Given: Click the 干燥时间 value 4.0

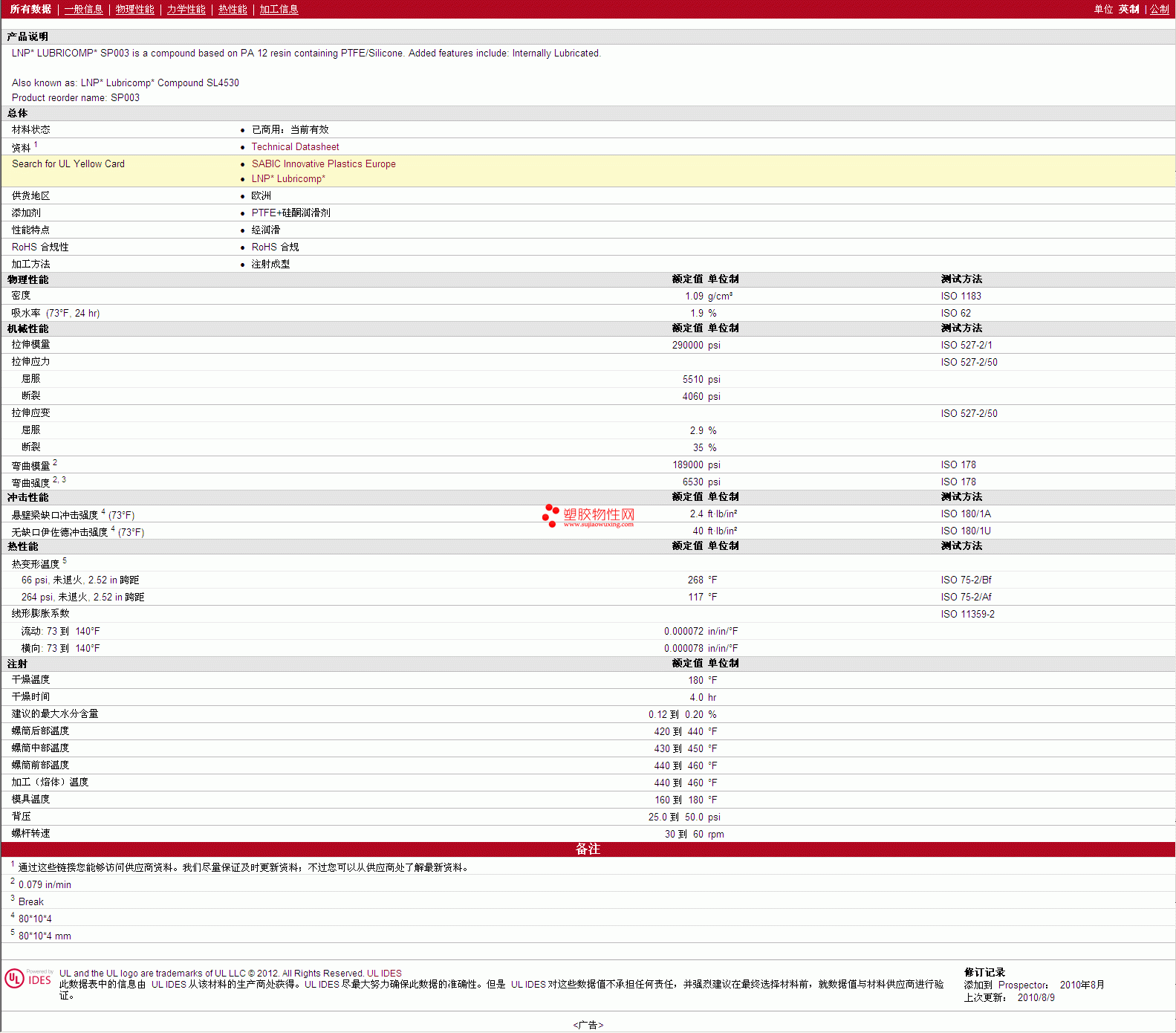Looking at the screenshot, I should click(697, 698).
